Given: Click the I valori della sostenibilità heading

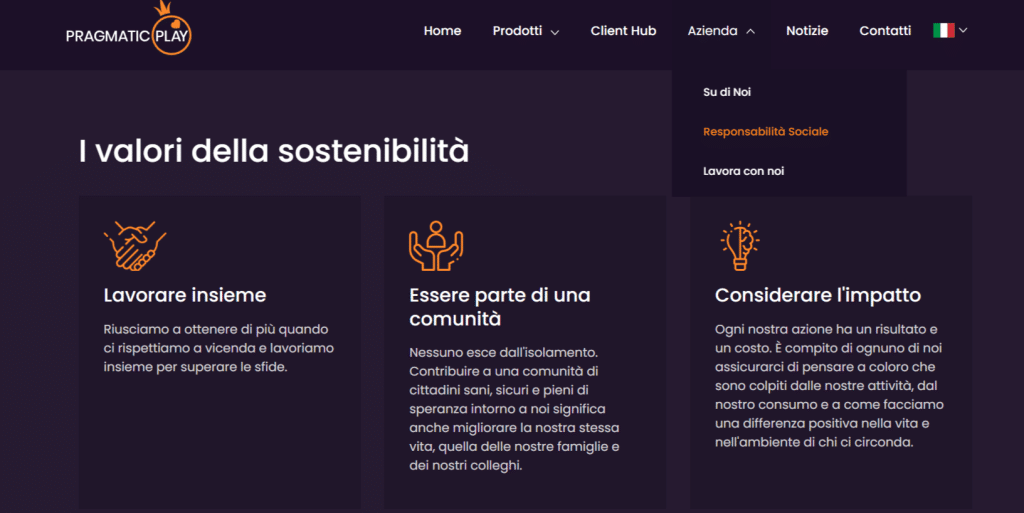Looking at the screenshot, I should click(x=273, y=152).
